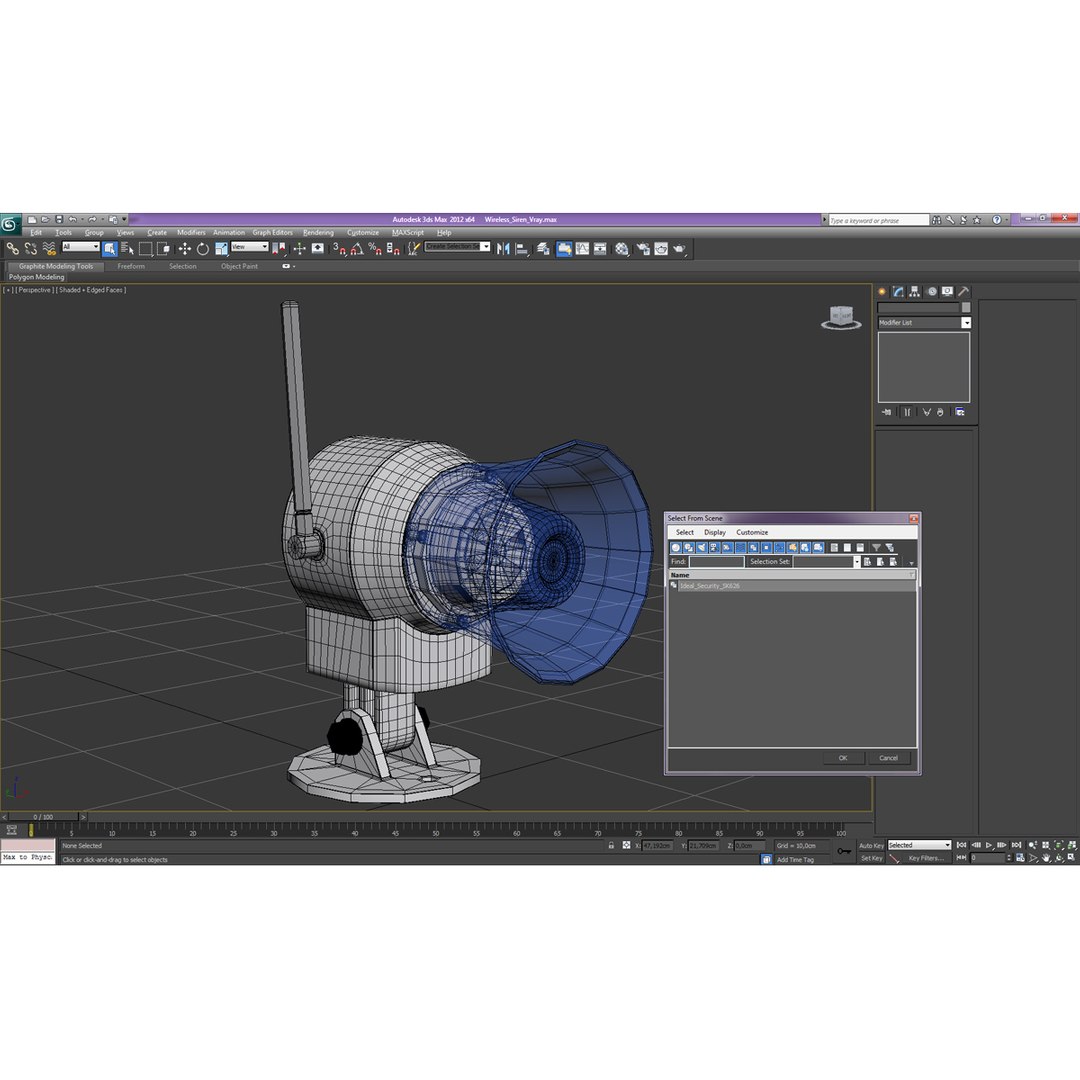
Task: Open Key Filters settings
Action: pyautogui.click(x=926, y=858)
